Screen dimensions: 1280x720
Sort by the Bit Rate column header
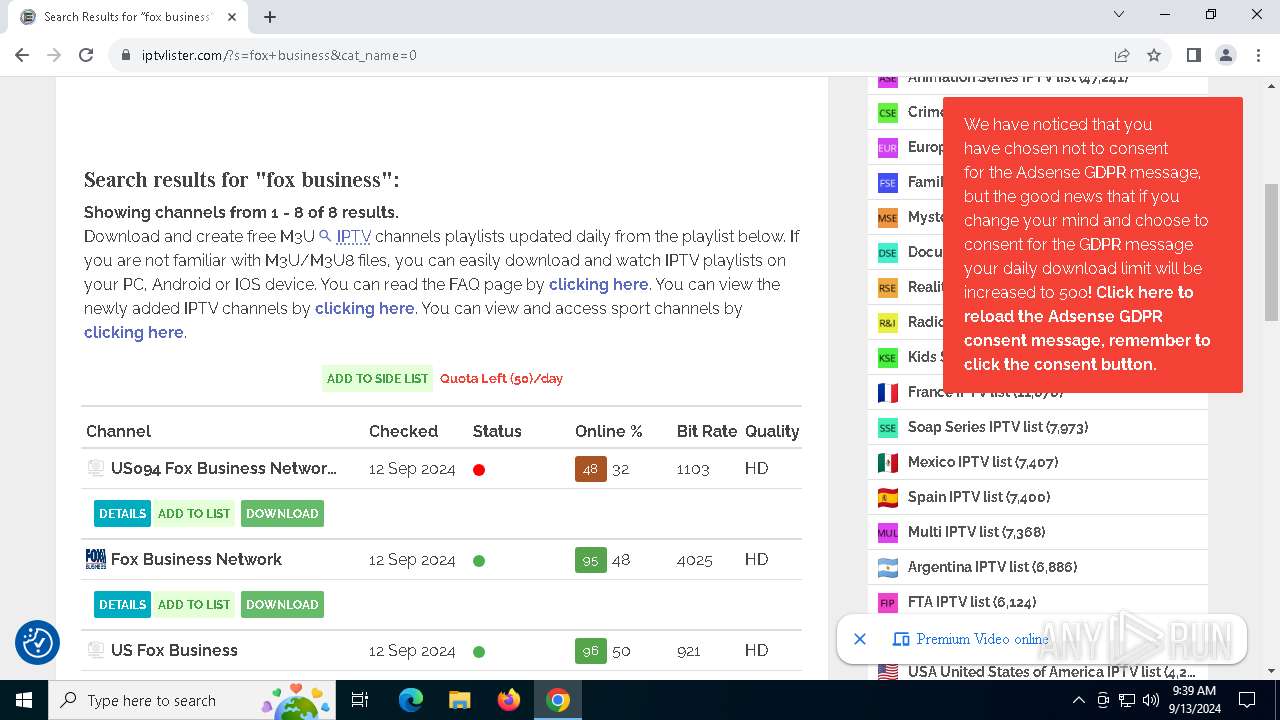[x=706, y=431]
